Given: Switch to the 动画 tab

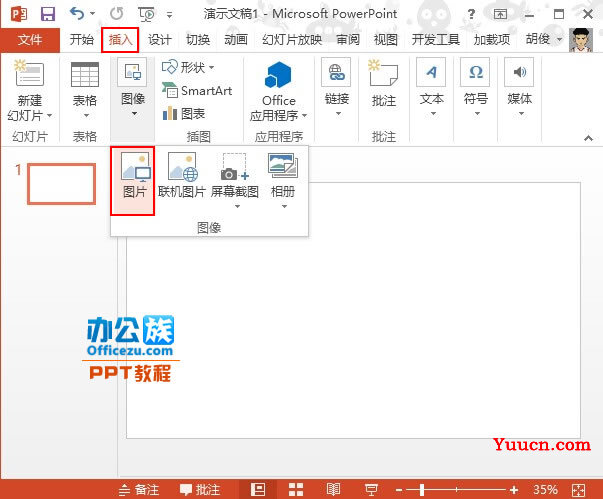Looking at the screenshot, I should [236, 40].
